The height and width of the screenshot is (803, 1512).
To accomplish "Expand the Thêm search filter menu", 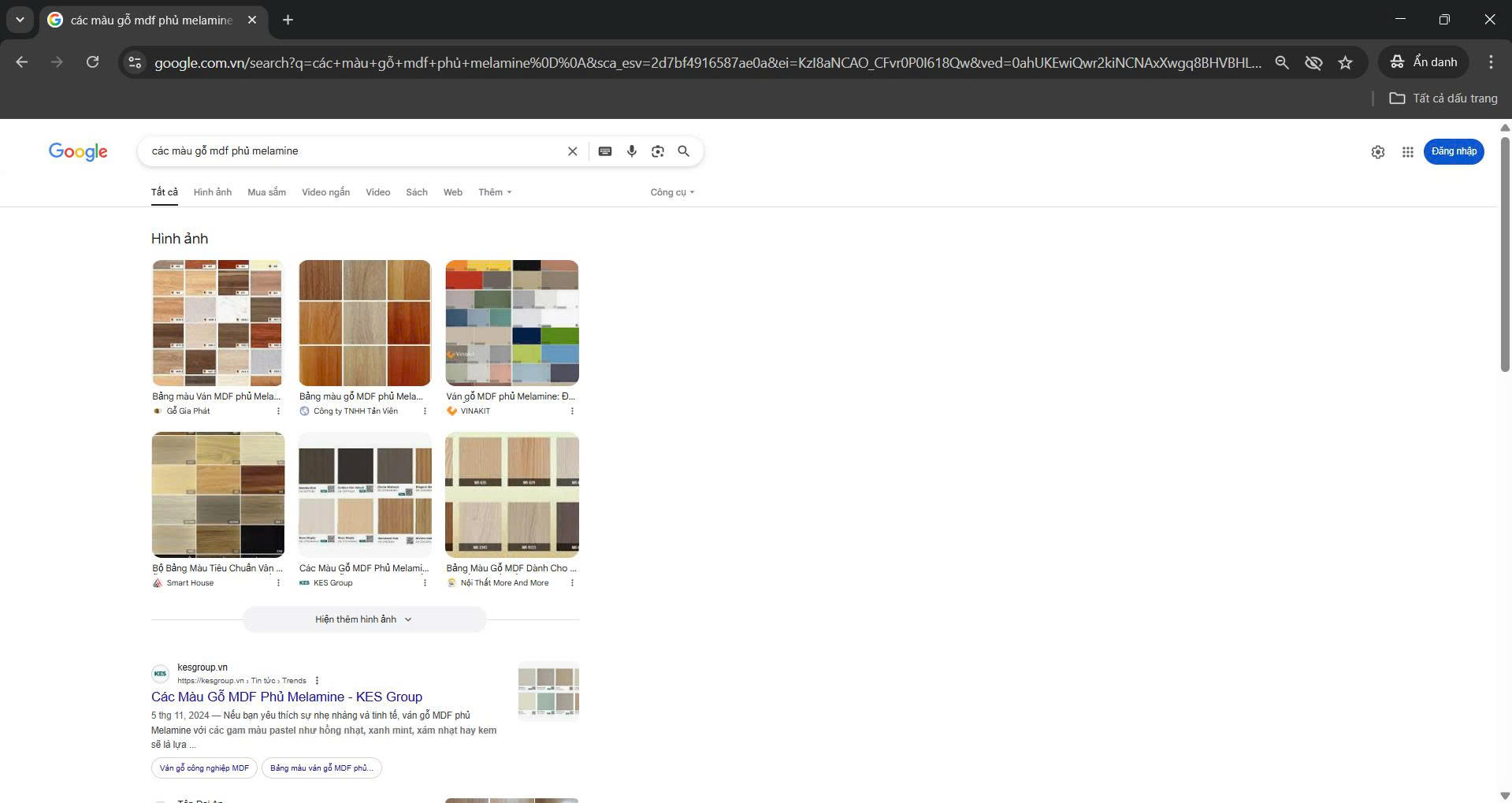I will [x=495, y=192].
